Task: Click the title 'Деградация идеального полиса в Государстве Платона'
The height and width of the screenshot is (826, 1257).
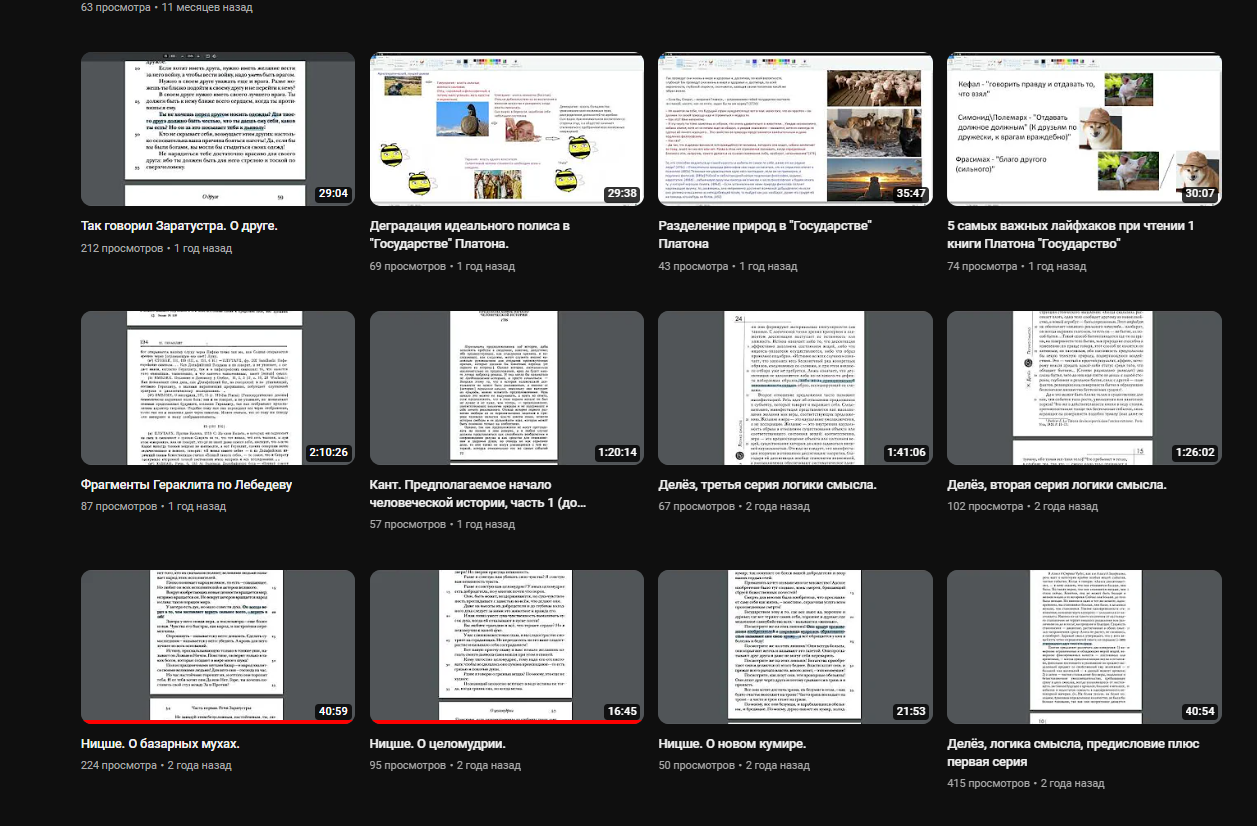Action: click(x=469, y=235)
